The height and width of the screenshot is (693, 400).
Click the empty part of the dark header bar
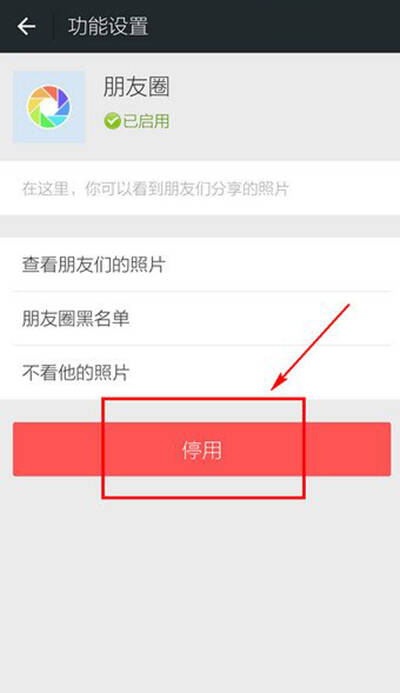(274, 27)
